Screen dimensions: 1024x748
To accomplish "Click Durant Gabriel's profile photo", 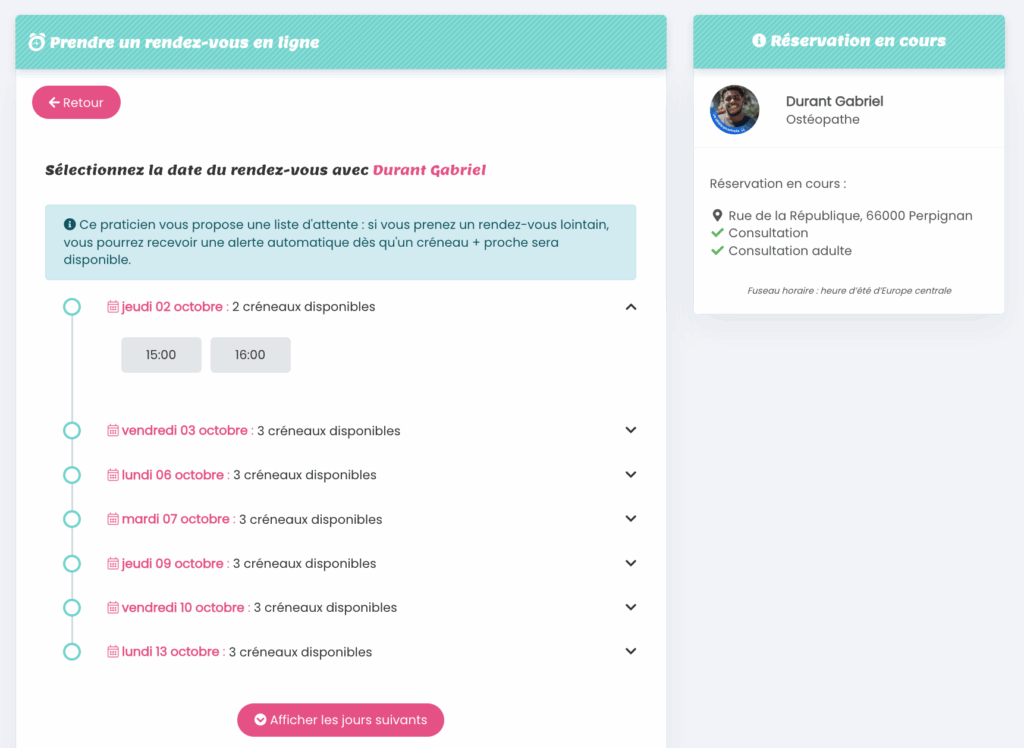I will (x=735, y=109).
